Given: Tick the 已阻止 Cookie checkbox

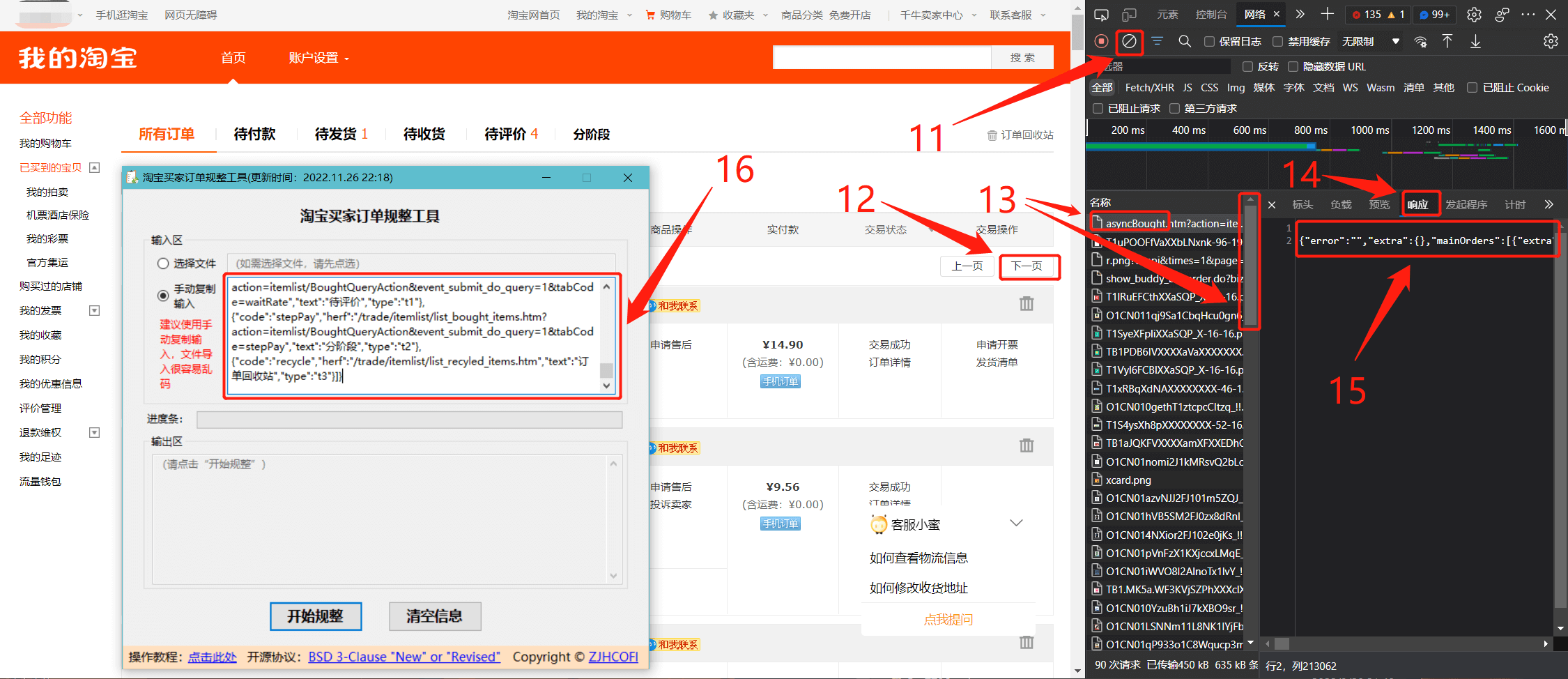Looking at the screenshot, I should point(1472,88).
